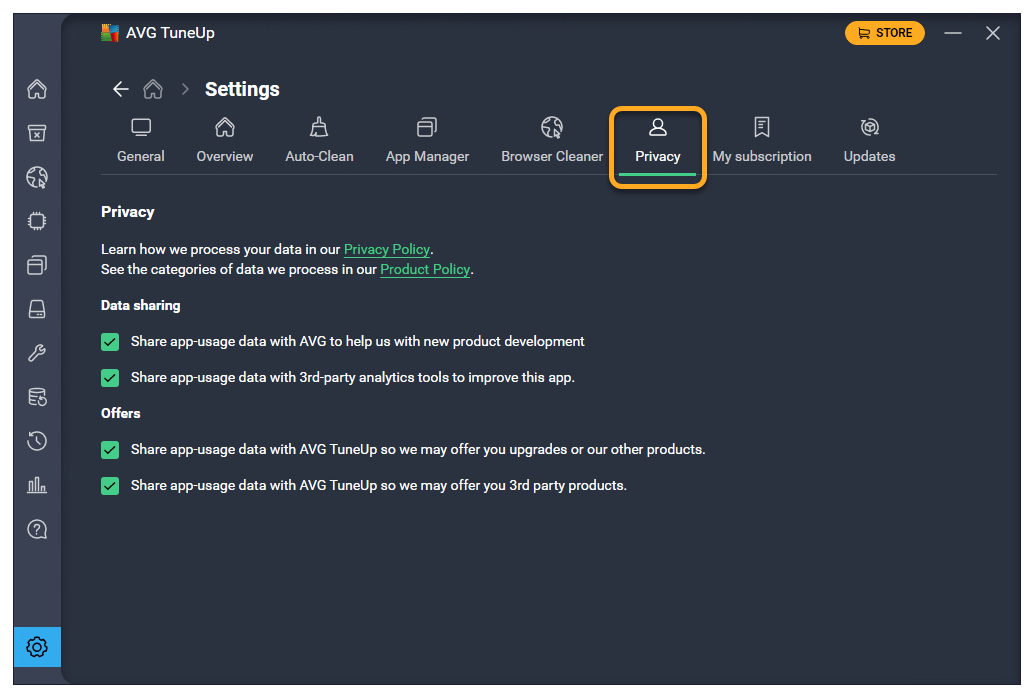Select the My subscription tab
Viewport: 1033px width, 697px height.
[x=762, y=140]
